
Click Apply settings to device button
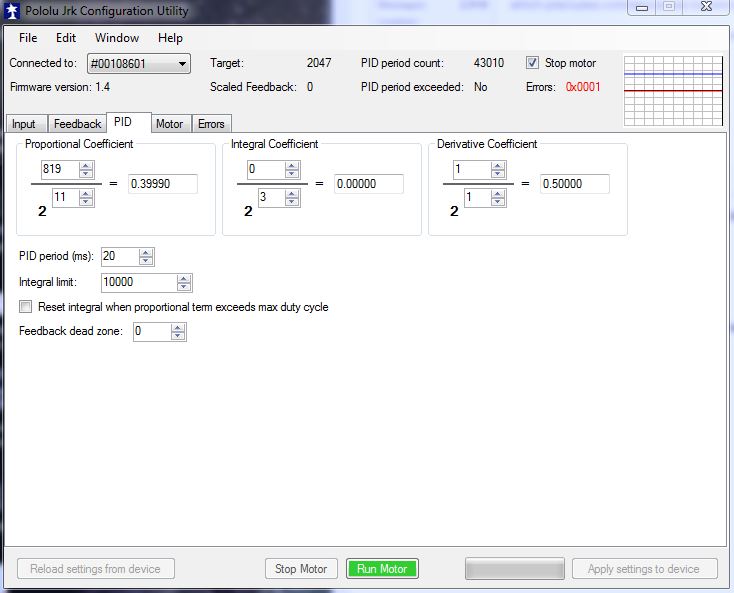pyautogui.click(x=644, y=569)
